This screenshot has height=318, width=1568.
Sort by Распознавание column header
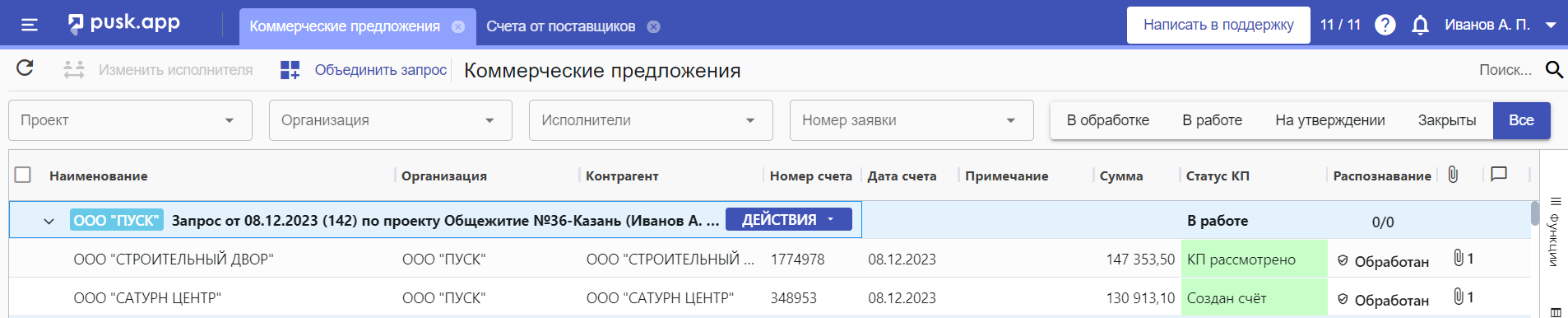pos(1382,175)
